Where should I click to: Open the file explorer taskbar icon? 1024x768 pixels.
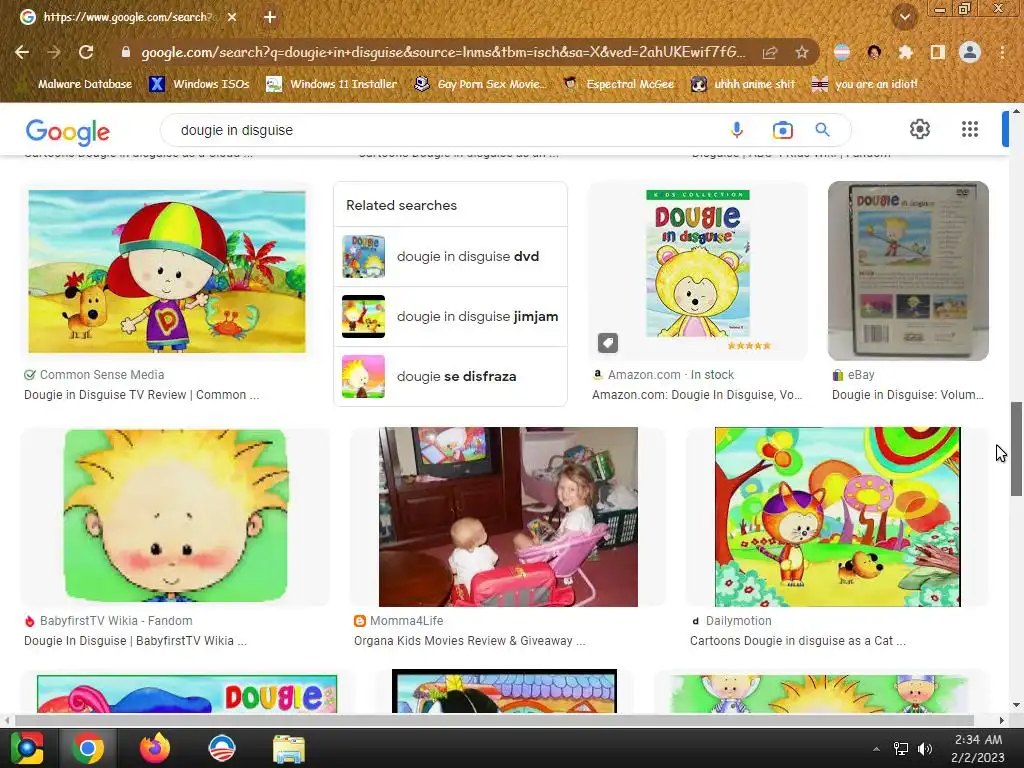(289, 748)
